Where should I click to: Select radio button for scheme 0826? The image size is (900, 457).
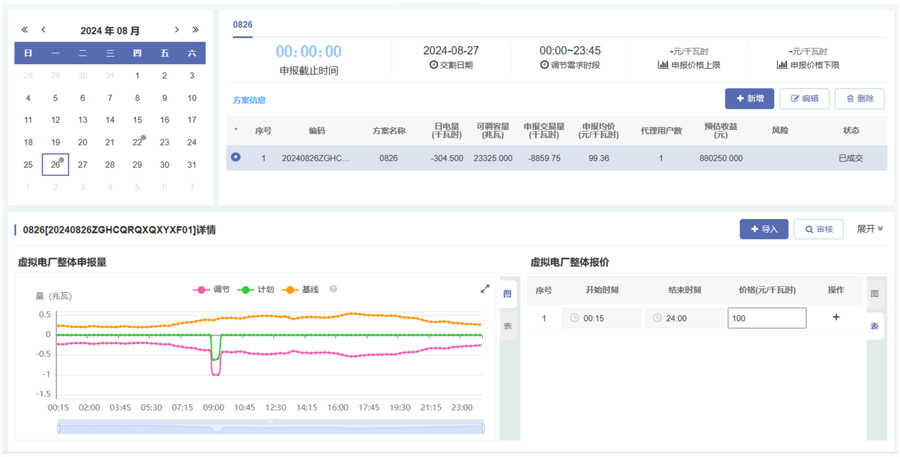[236, 157]
